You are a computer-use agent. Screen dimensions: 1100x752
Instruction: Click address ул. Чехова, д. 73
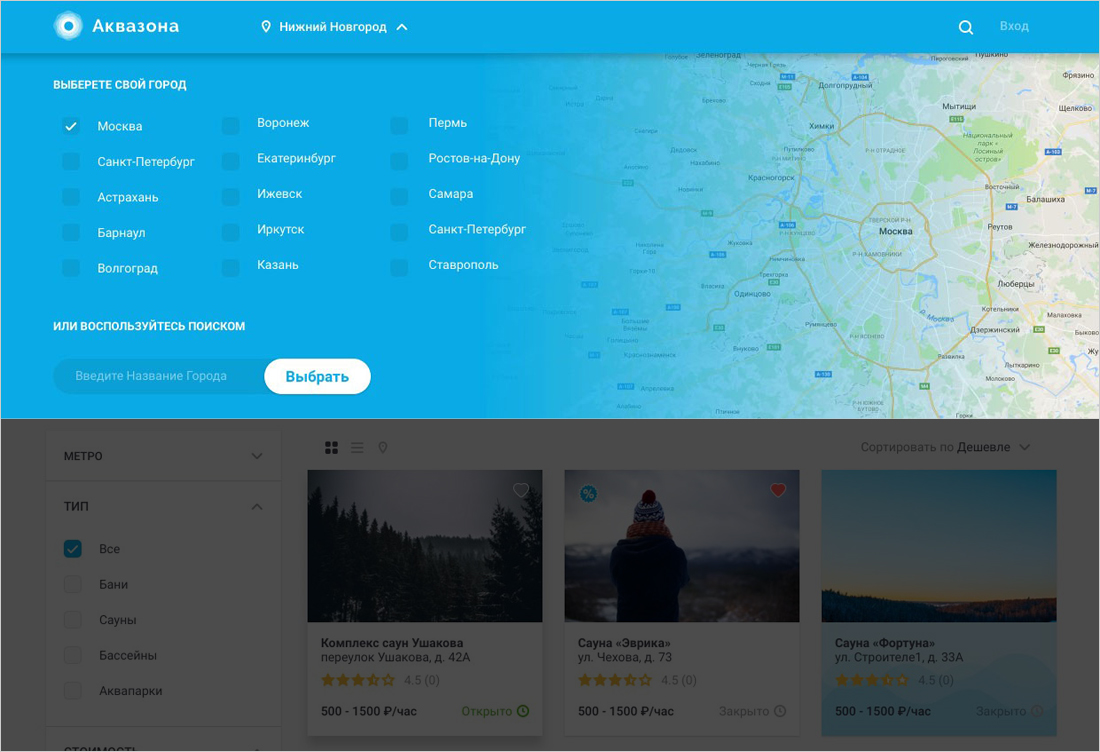624,657
